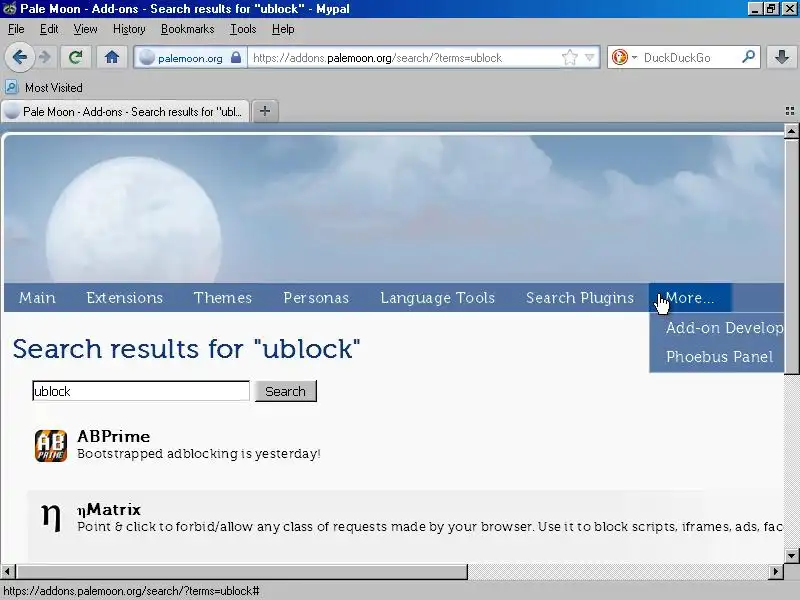
Task: Click the magnifier icon in search bar
Action: pyautogui.click(x=748, y=57)
